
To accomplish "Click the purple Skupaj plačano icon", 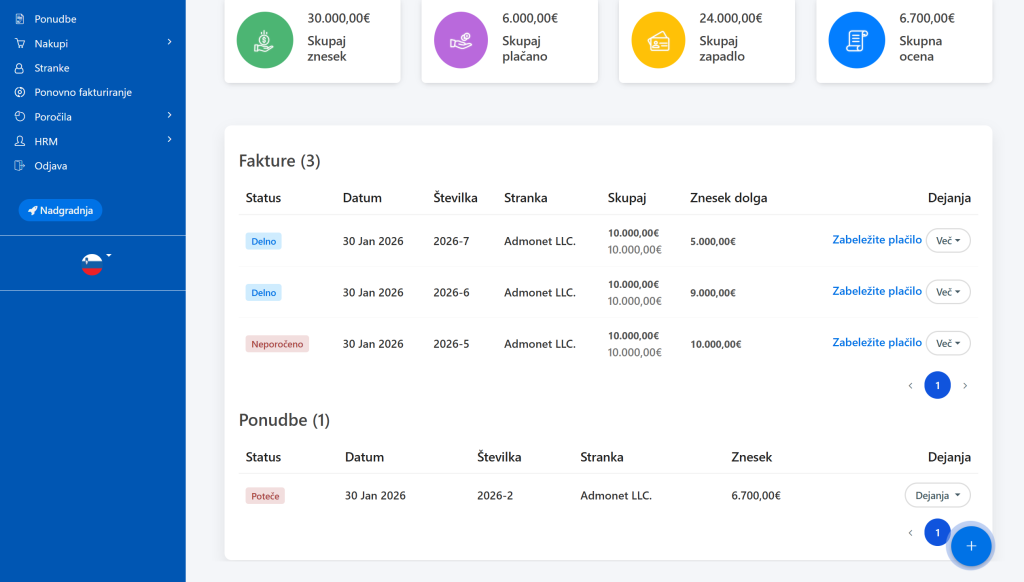I will pos(461,40).
